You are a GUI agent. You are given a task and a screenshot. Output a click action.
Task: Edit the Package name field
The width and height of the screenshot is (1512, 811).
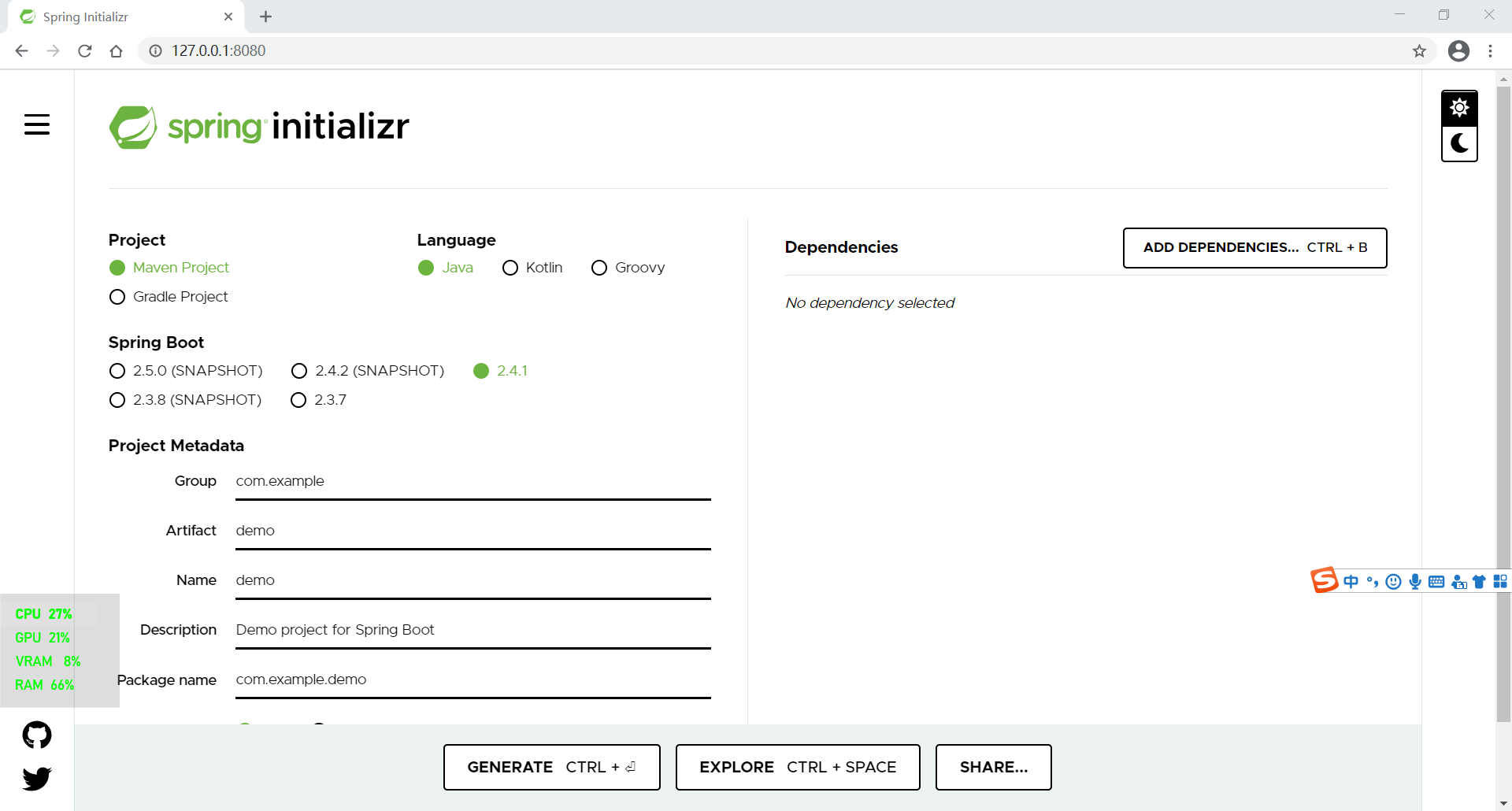click(x=472, y=680)
